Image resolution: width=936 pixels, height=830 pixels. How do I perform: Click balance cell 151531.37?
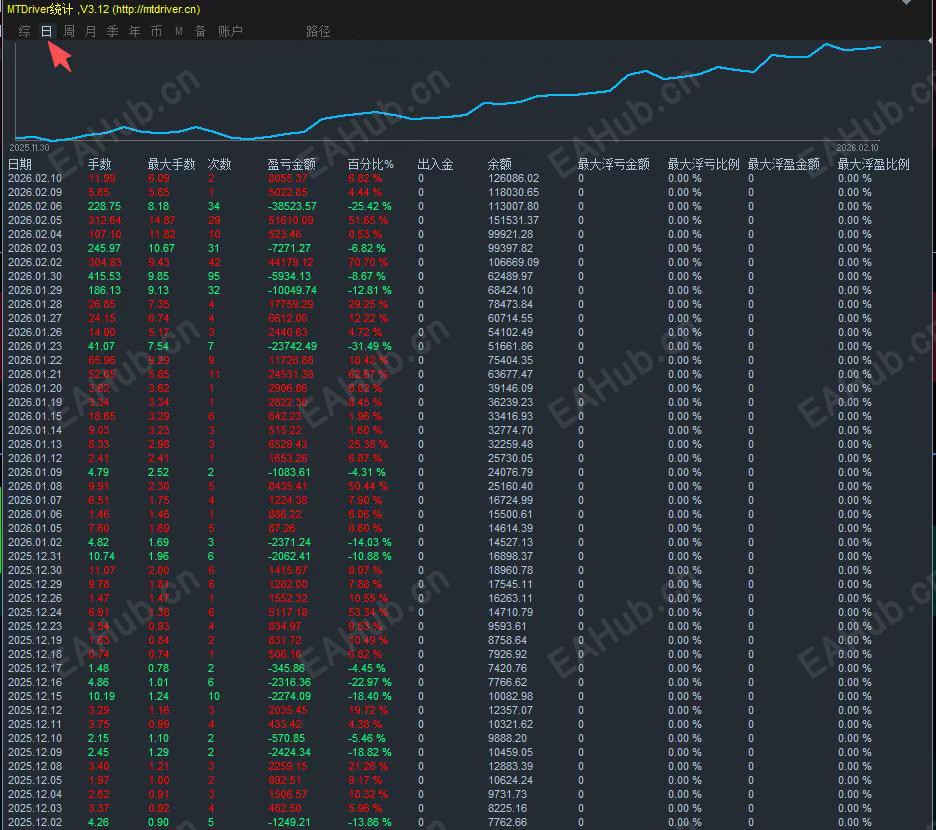pos(513,220)
